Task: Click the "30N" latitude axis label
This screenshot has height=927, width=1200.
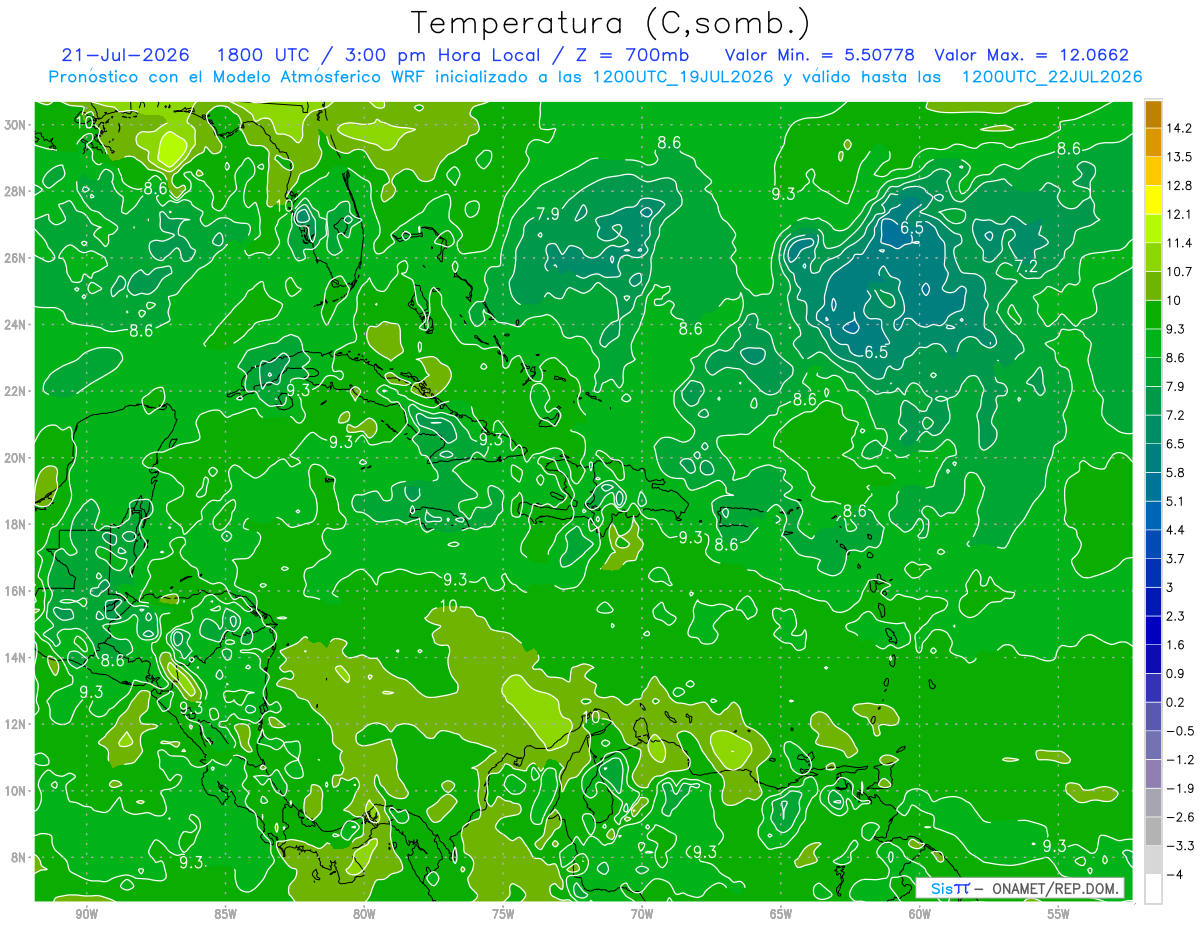Action: [15, 124]
